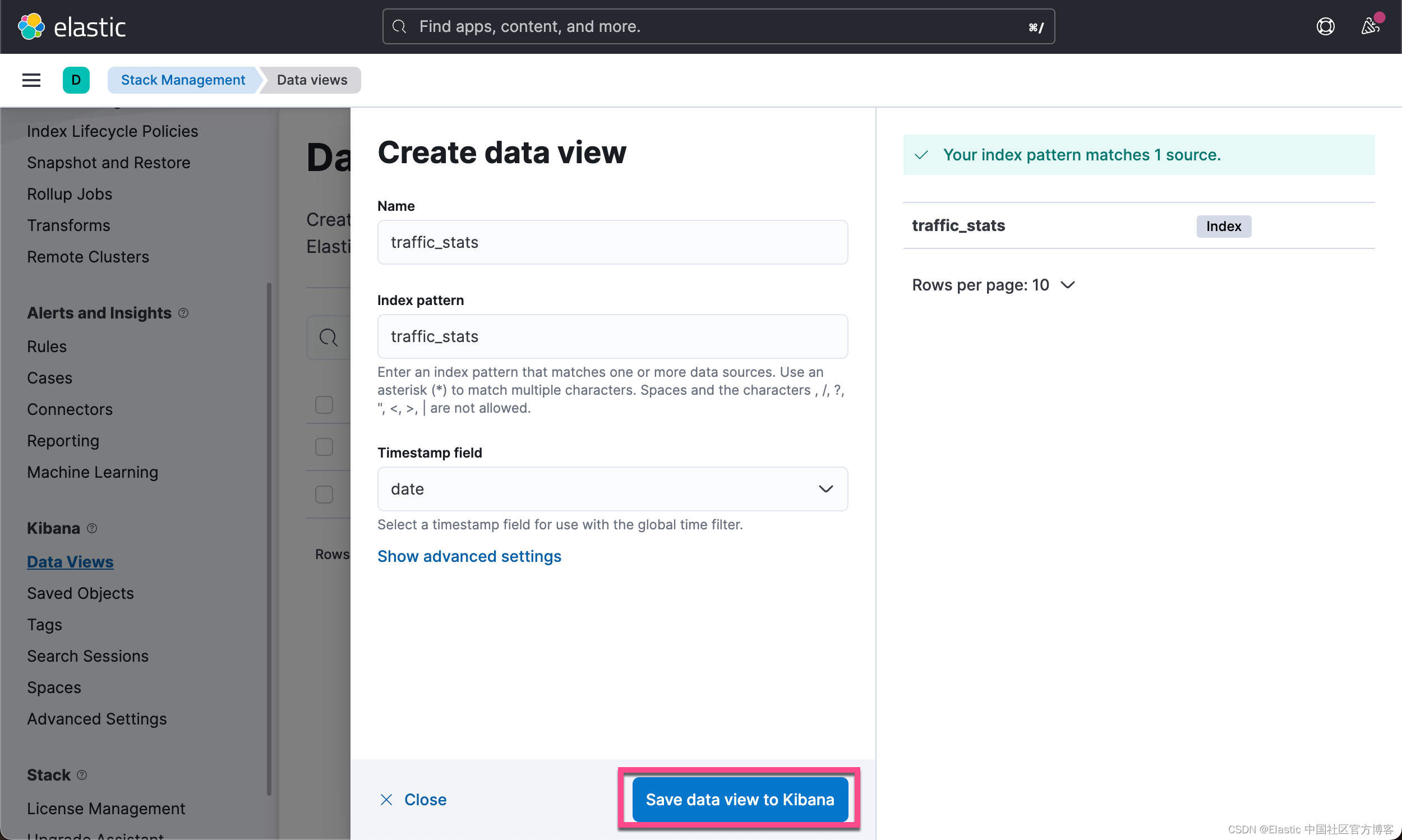
Task: Click the help icon next to Stack heading
Action: (x=82, y=775)
